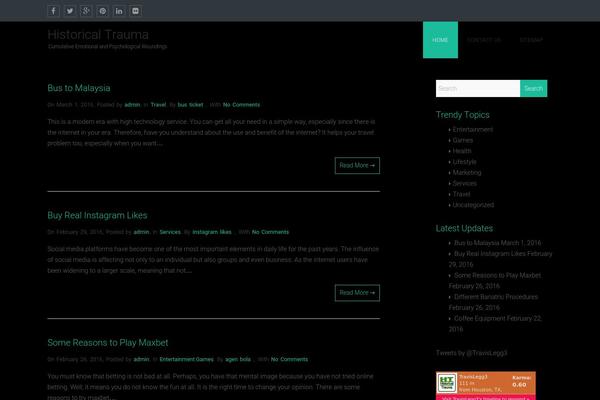
Task: Click the bus ticket tag link
Action: 190,105
